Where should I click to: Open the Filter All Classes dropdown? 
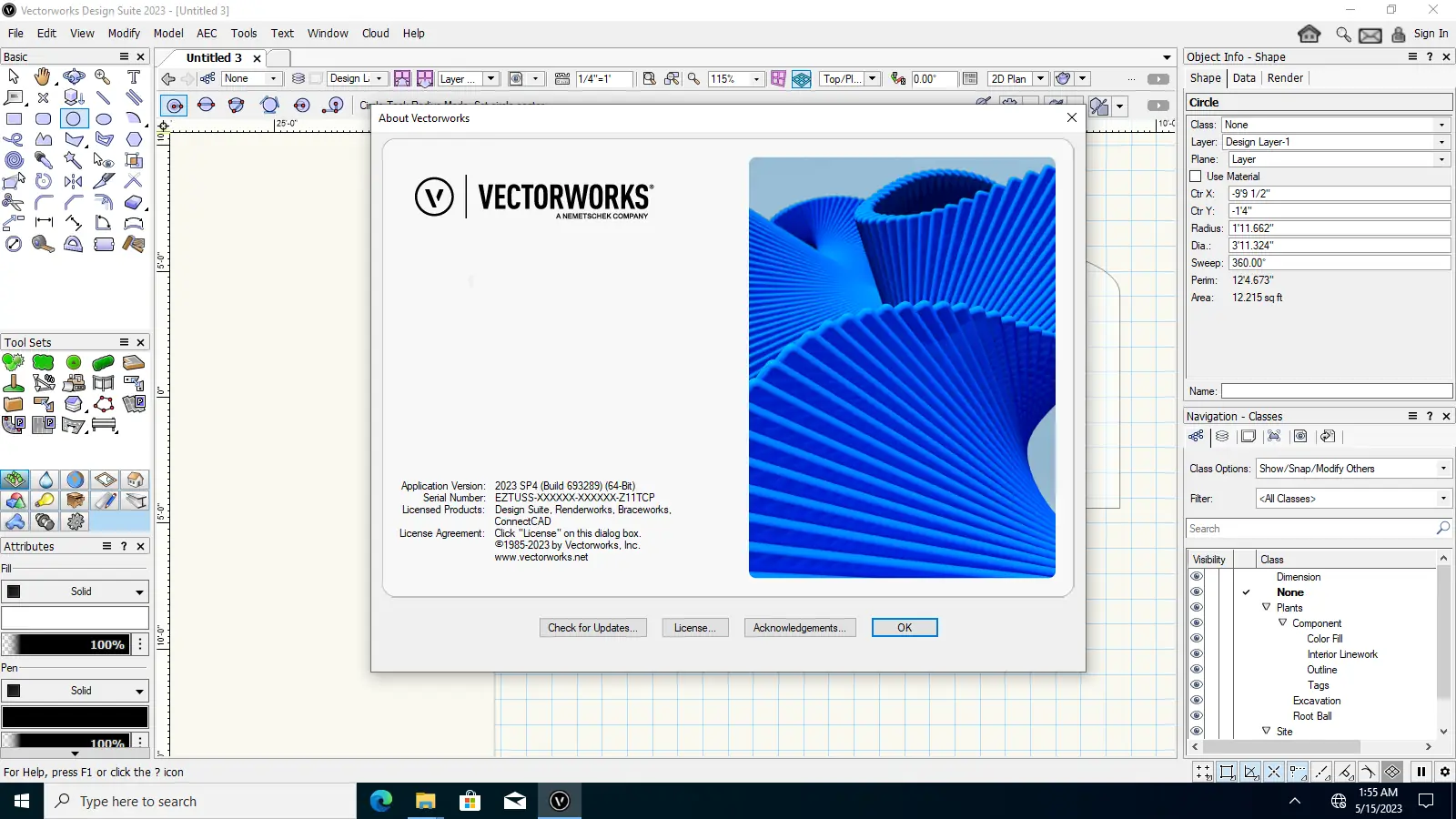(x=1353, y=499)
